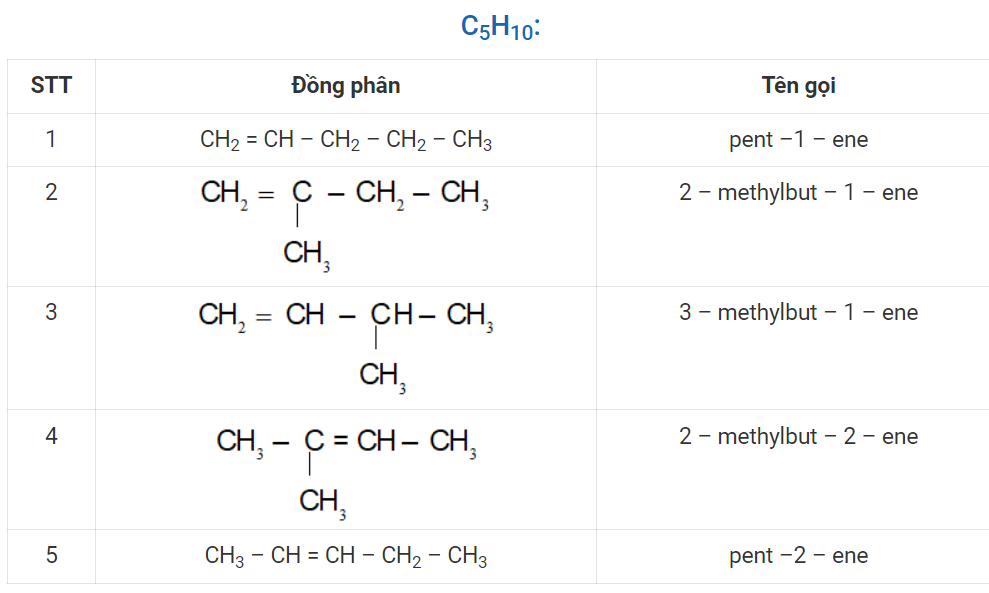
Task: Select the 2 – methylbut – 2 – ene name
Action: coord(799,436)
